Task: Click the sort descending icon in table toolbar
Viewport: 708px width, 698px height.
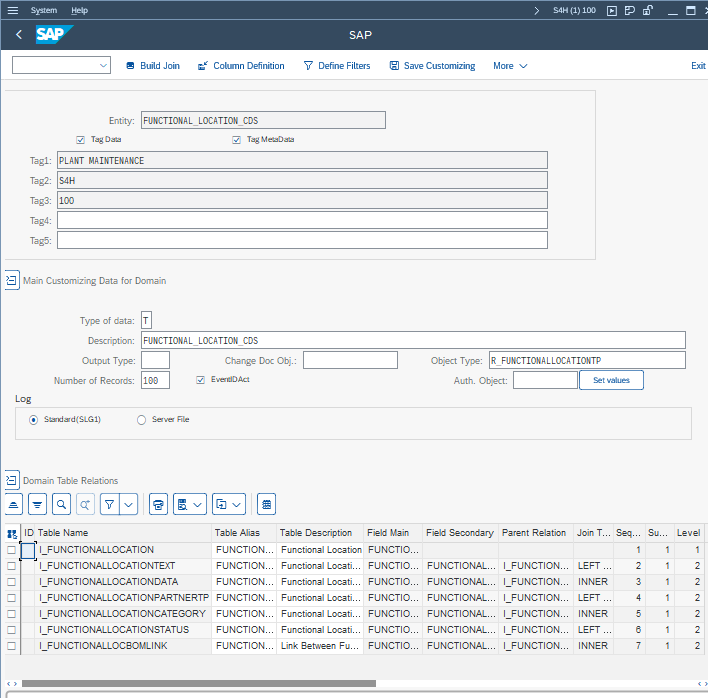Action: point(37,504)
